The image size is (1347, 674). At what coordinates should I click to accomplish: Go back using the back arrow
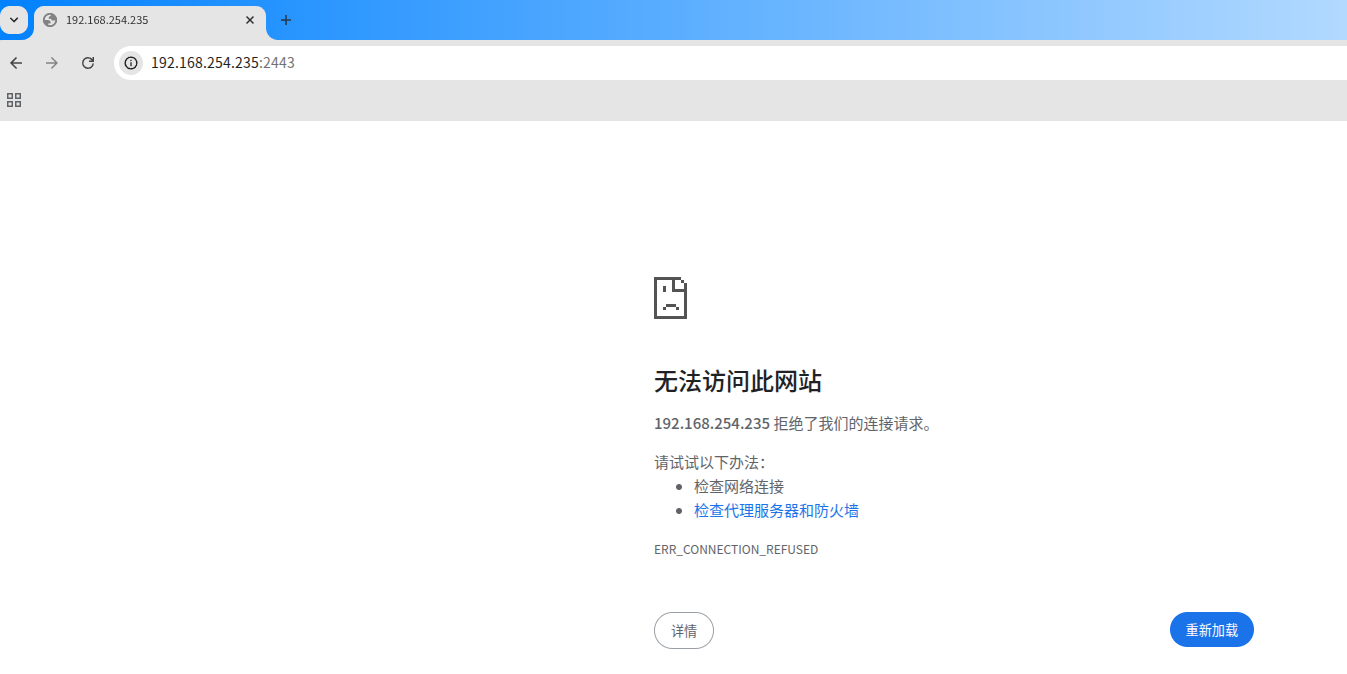(x=16, y=63)
